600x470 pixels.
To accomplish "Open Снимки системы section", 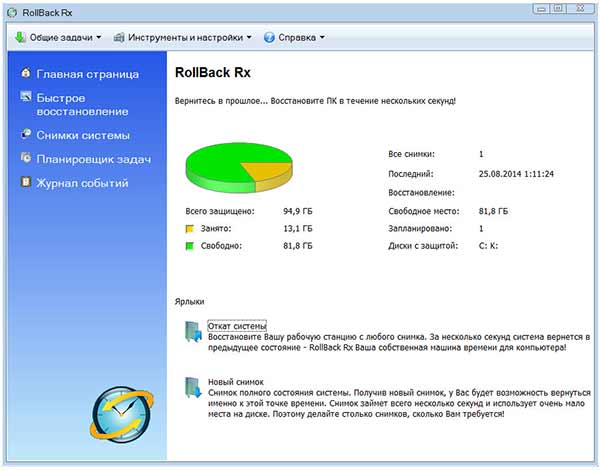I will (x=83, y=135).
